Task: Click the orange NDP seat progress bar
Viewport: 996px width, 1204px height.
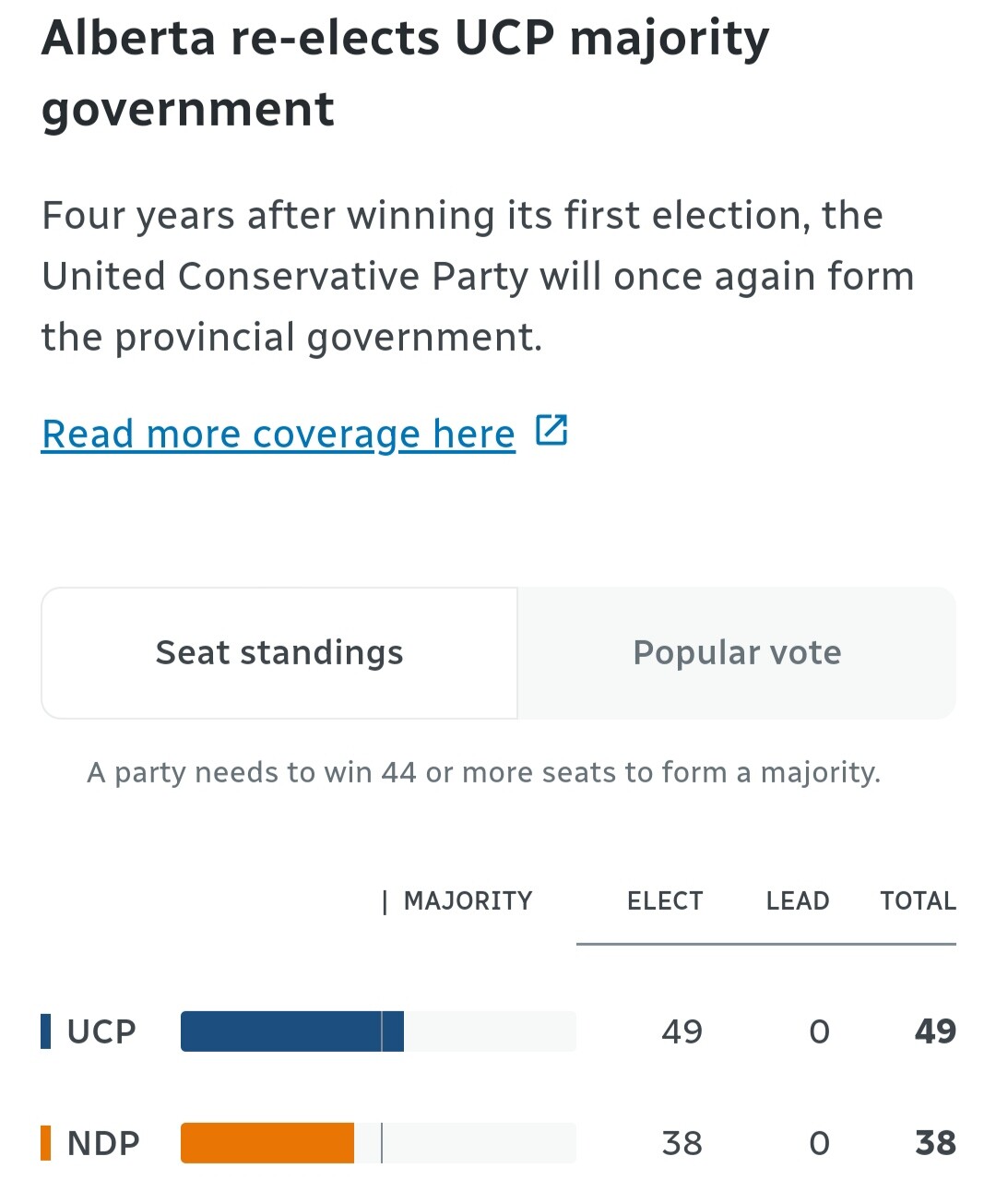Action: (267, 1143)
